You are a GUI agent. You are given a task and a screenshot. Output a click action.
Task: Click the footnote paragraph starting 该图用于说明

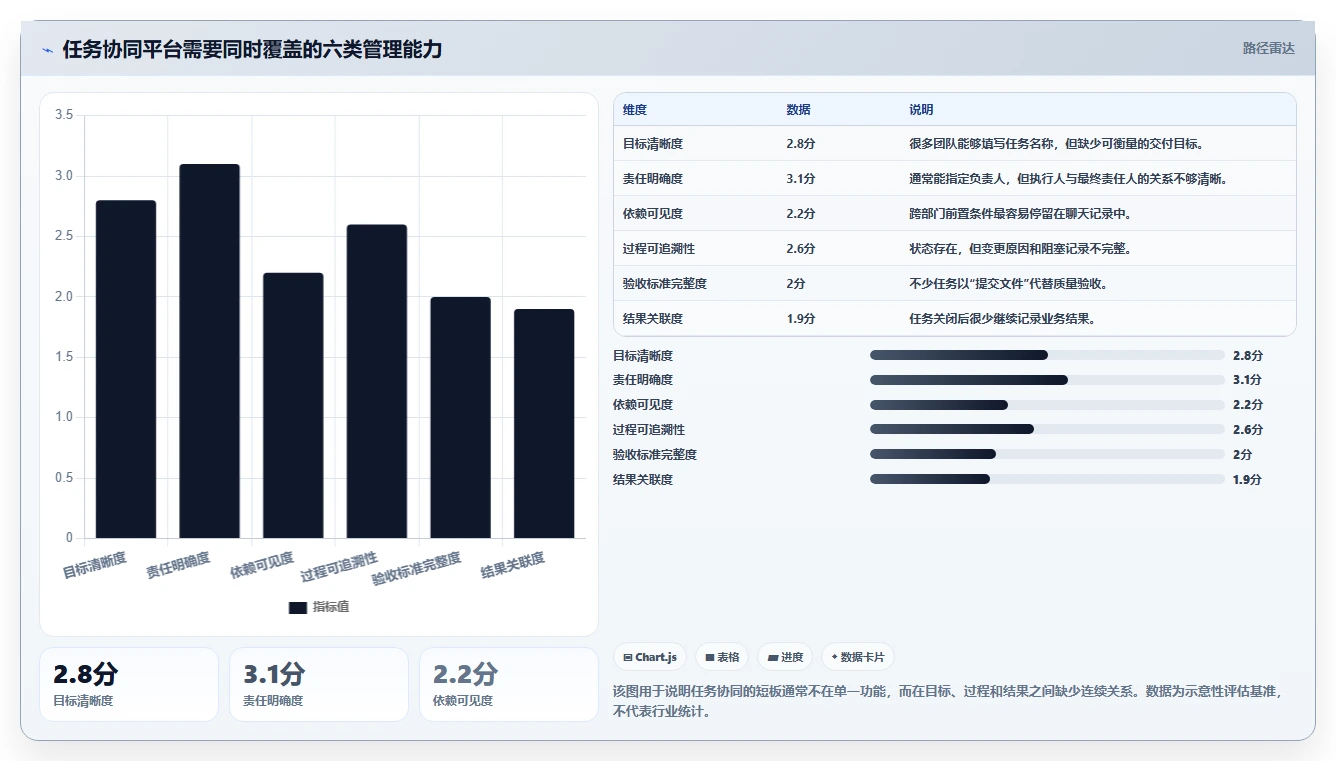click(949, 702)
